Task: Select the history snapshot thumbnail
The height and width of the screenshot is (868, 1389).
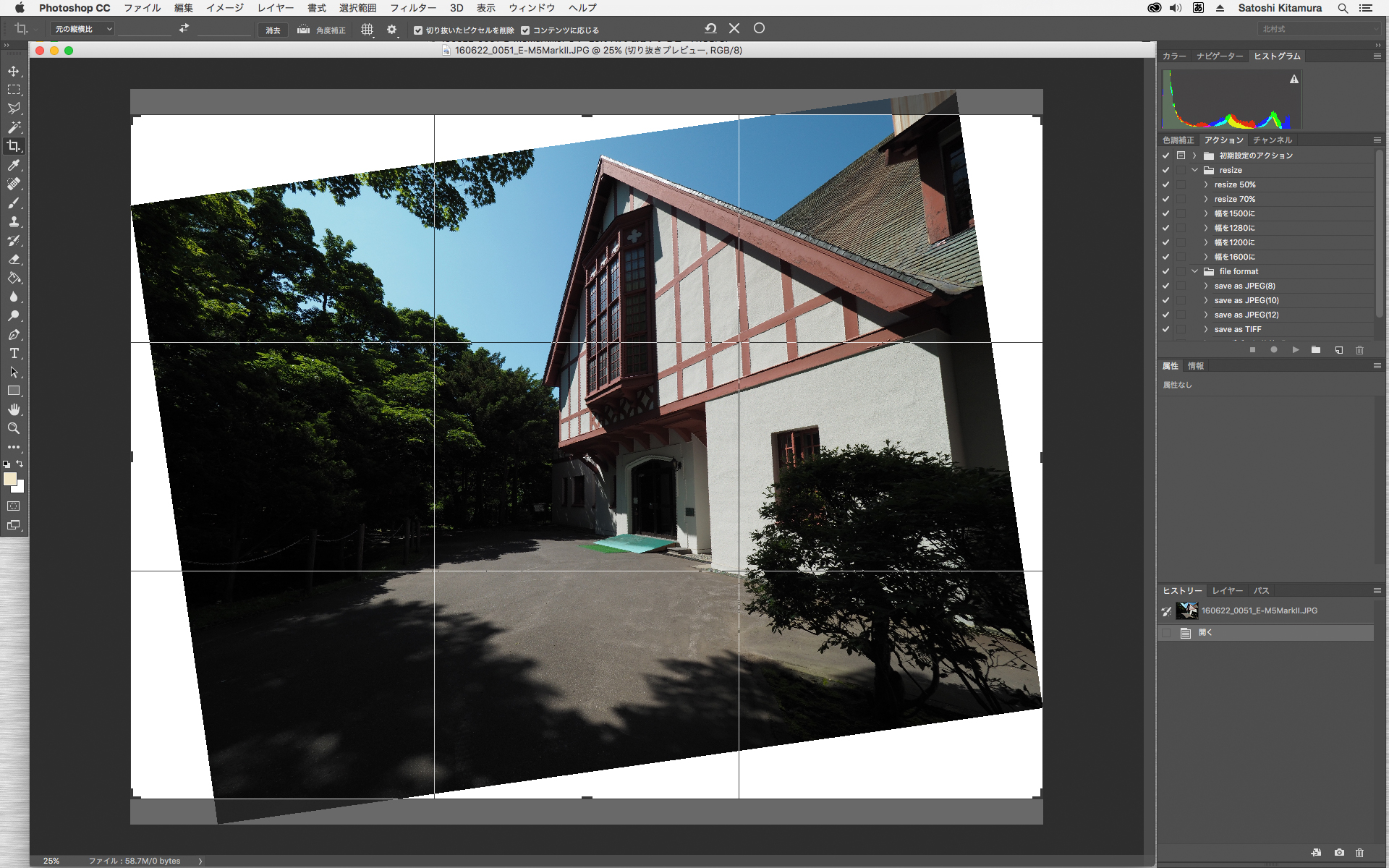Action: (x=1186, y=610)
